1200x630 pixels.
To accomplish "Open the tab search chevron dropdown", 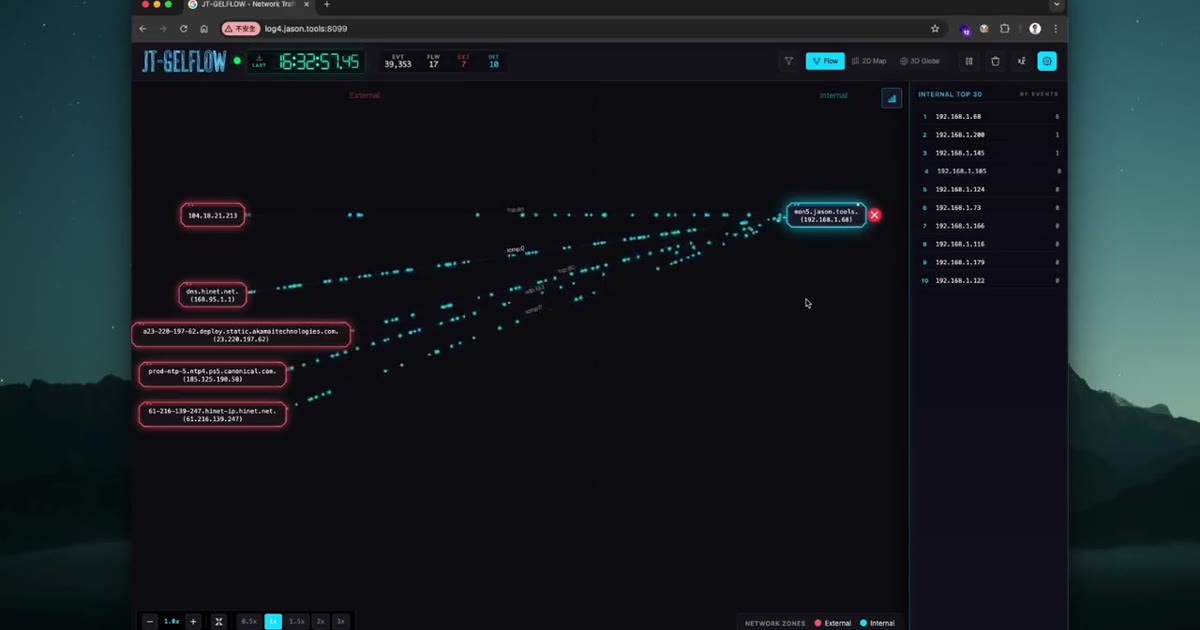I will pos(1056,5).
